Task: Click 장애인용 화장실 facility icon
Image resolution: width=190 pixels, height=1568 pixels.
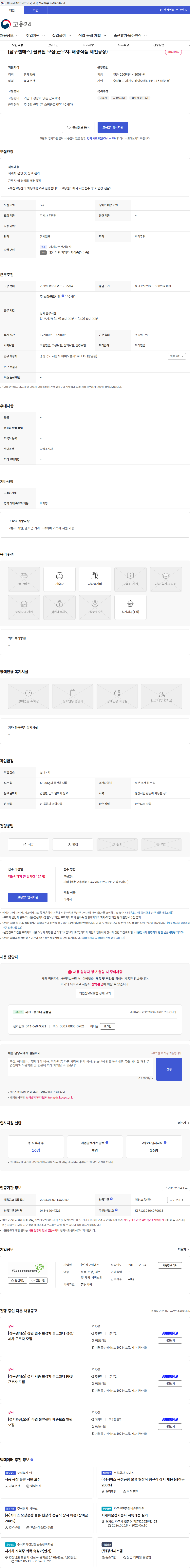Action: [x=117, y=696]
